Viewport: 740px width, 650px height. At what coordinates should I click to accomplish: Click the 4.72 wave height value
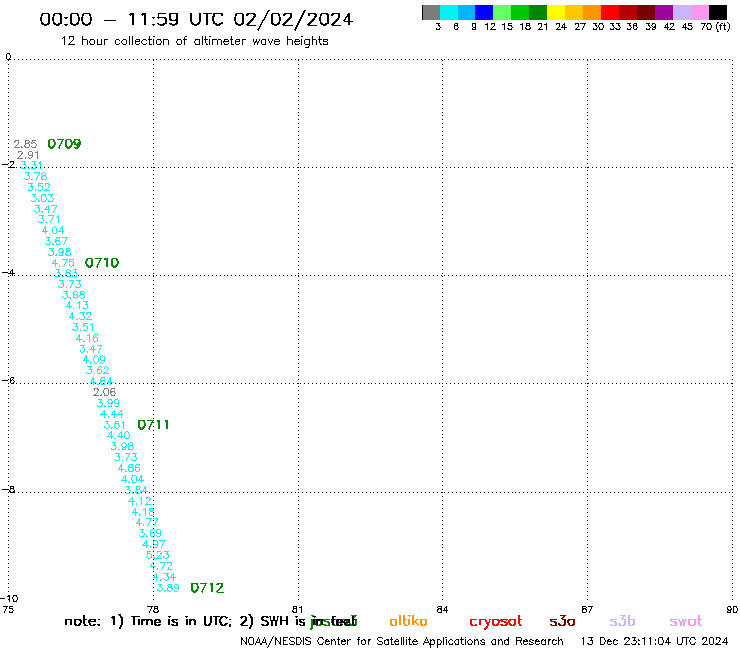[x=161, y=566]
